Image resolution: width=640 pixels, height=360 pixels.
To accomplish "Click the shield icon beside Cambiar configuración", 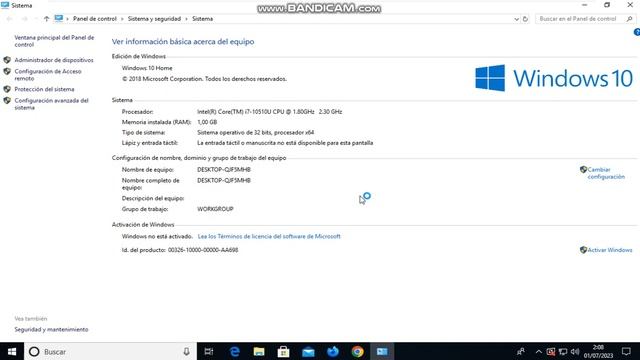I will pyautogui.click(x=583, y=169).
